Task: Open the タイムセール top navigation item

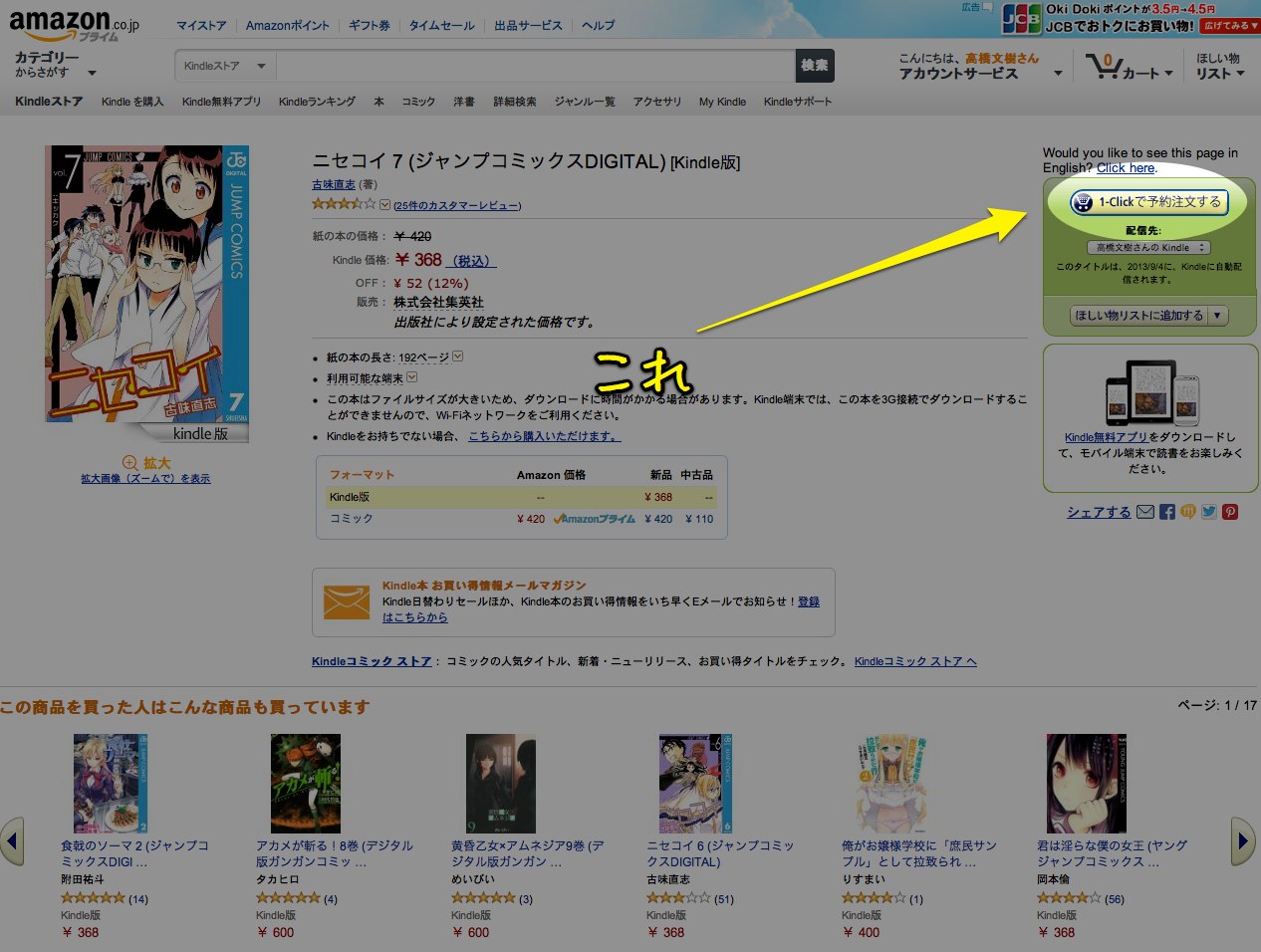Action: pyautogui.click(x=442, y=25)
